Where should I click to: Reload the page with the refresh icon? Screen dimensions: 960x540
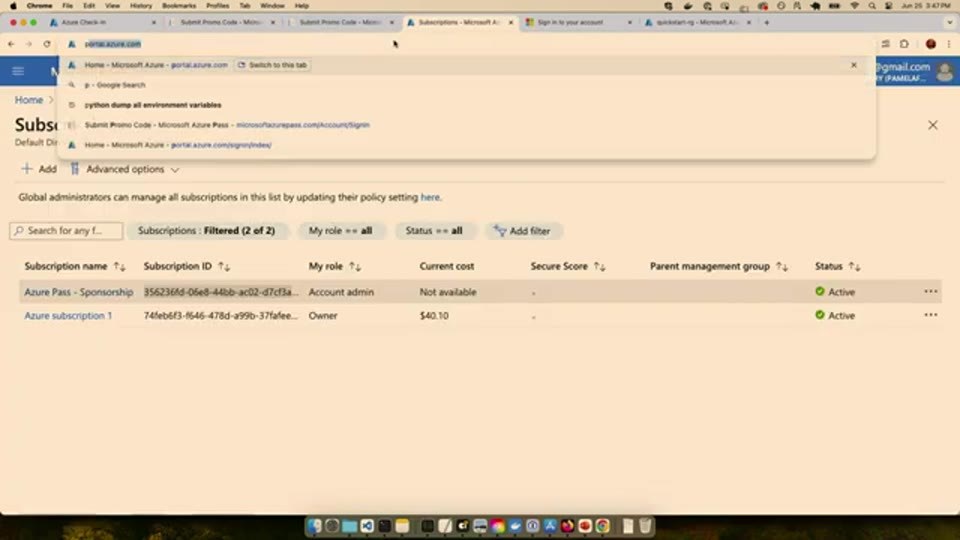47,44
